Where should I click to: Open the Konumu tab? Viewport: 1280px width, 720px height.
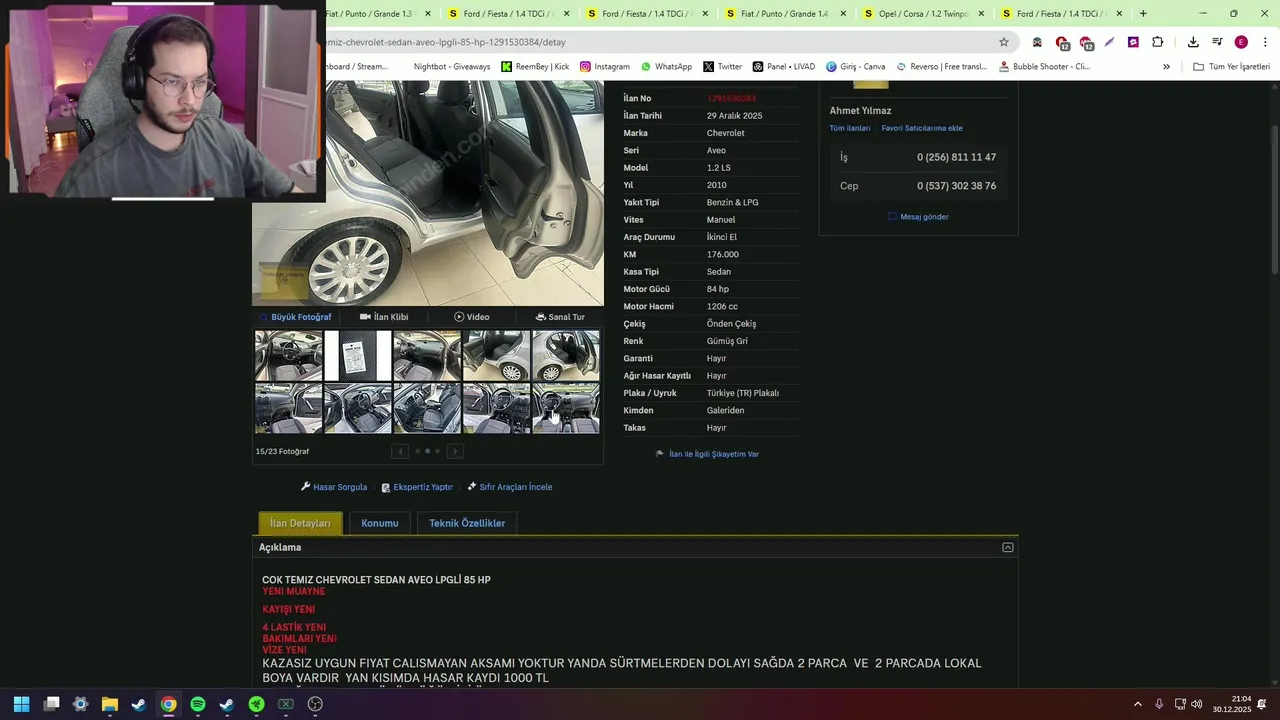click(x=380, y=523)
